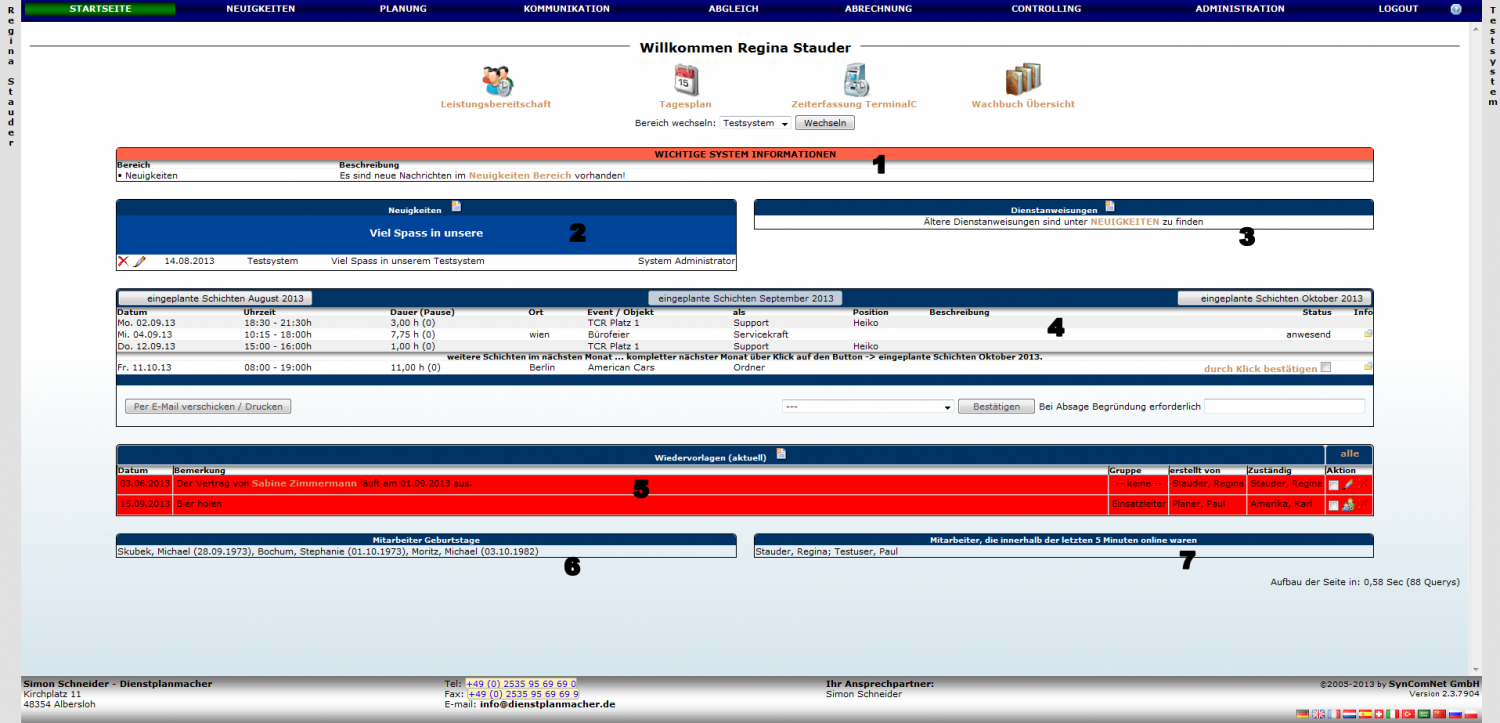
Task: Switch language with the Italian flag
Action: (x=1393, y=714)
